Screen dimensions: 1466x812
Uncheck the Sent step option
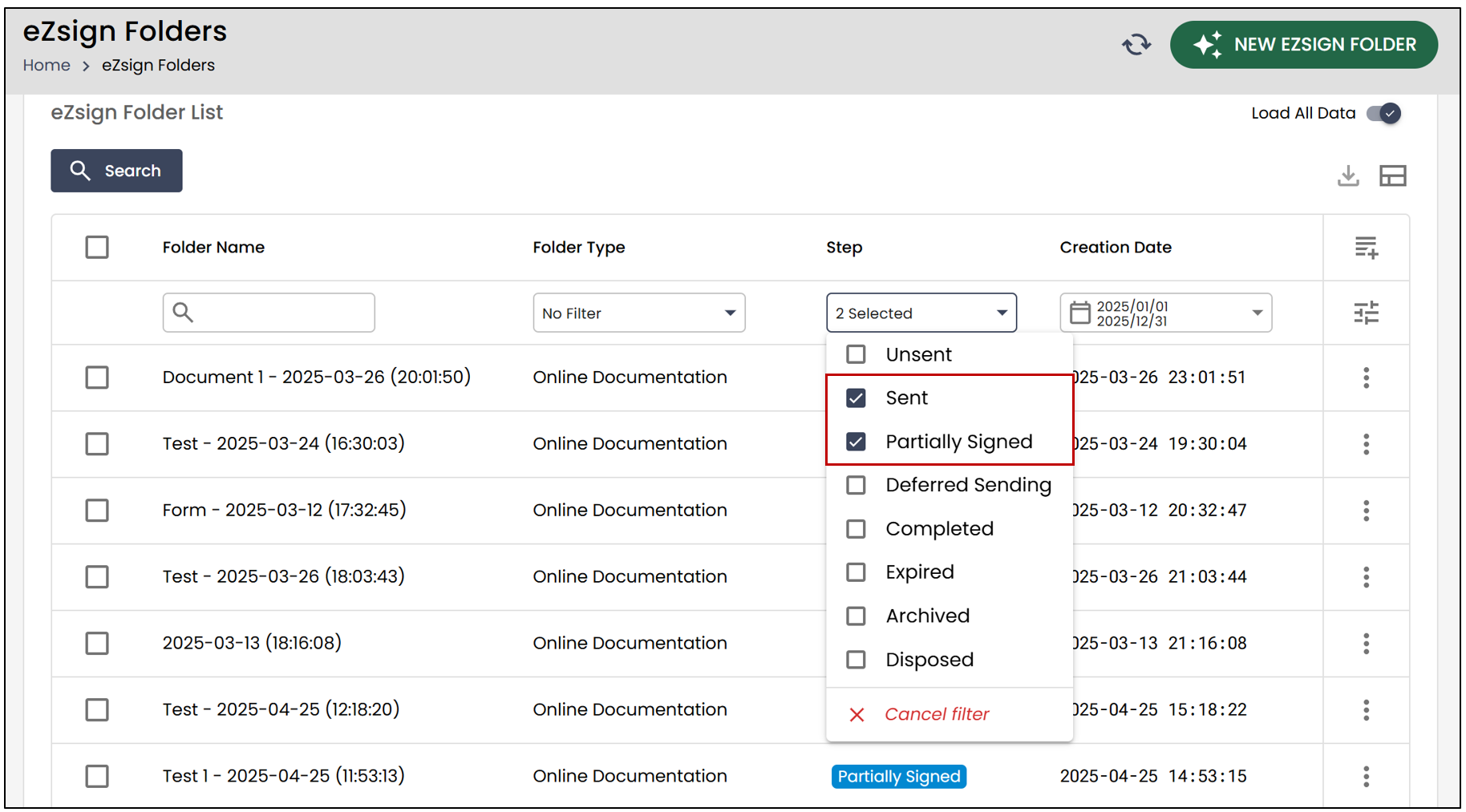857,398
